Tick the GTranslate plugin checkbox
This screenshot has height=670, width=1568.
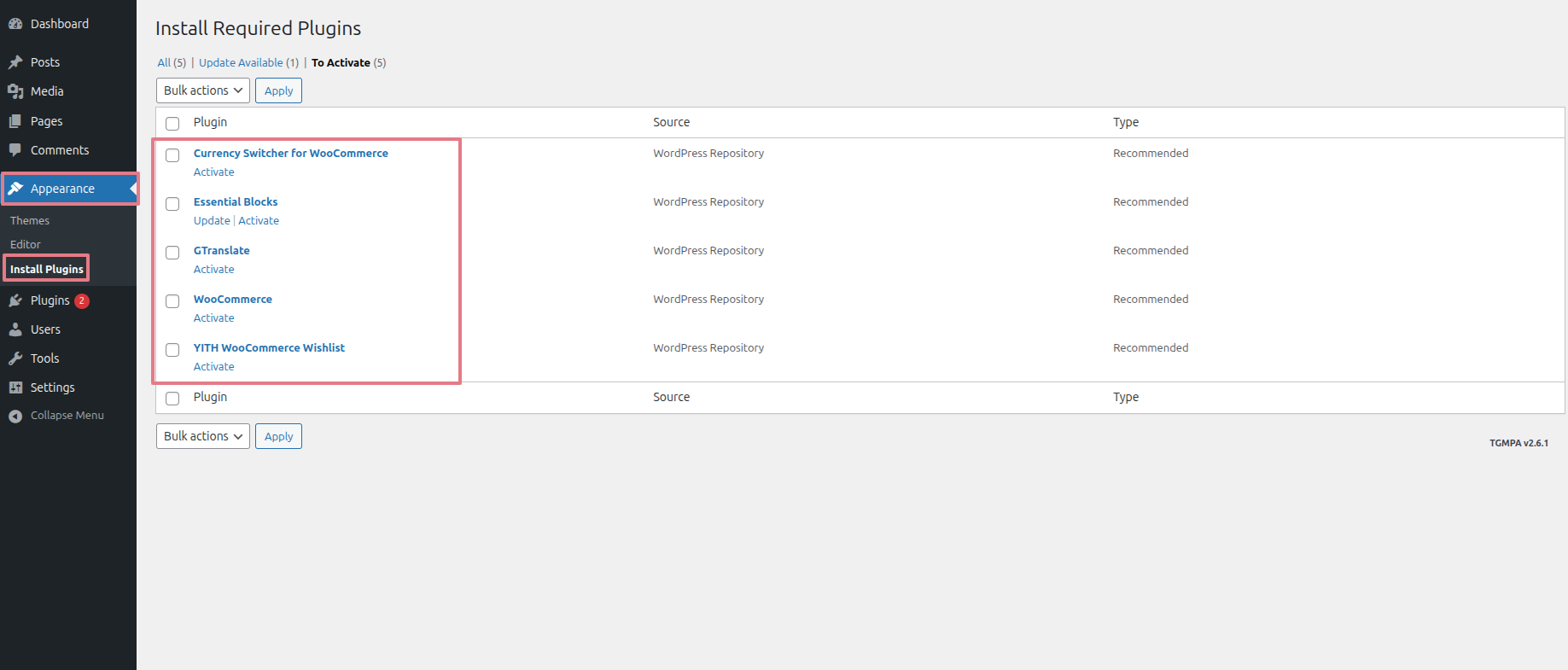pos(172,253)
